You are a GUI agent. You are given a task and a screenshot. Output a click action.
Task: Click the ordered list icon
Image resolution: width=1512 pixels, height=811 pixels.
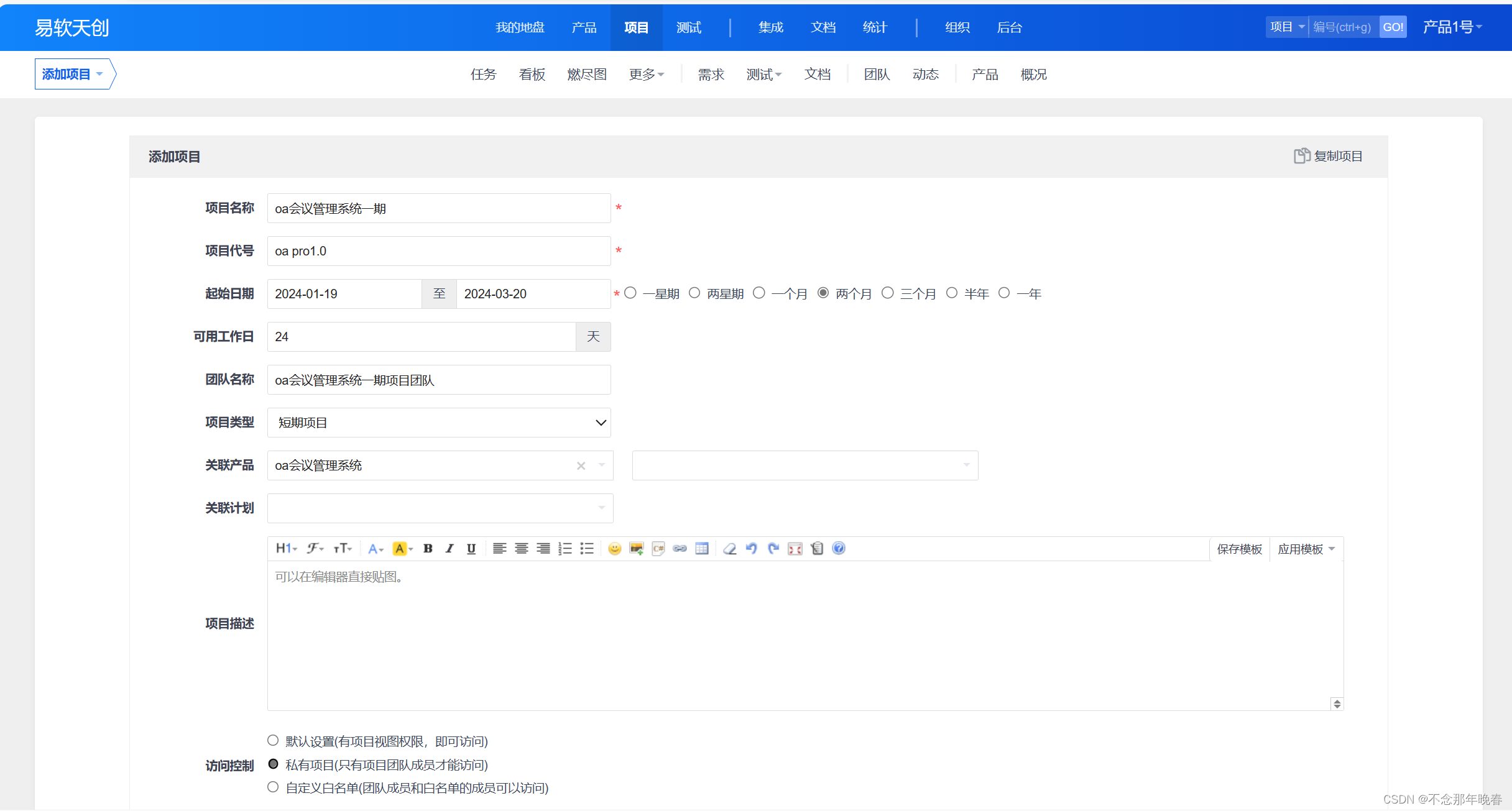tap(565, 548)
